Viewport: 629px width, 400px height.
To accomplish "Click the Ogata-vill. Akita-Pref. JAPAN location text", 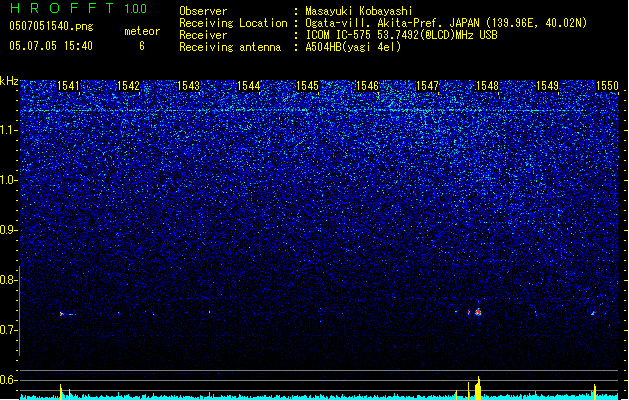I will 446,23.
